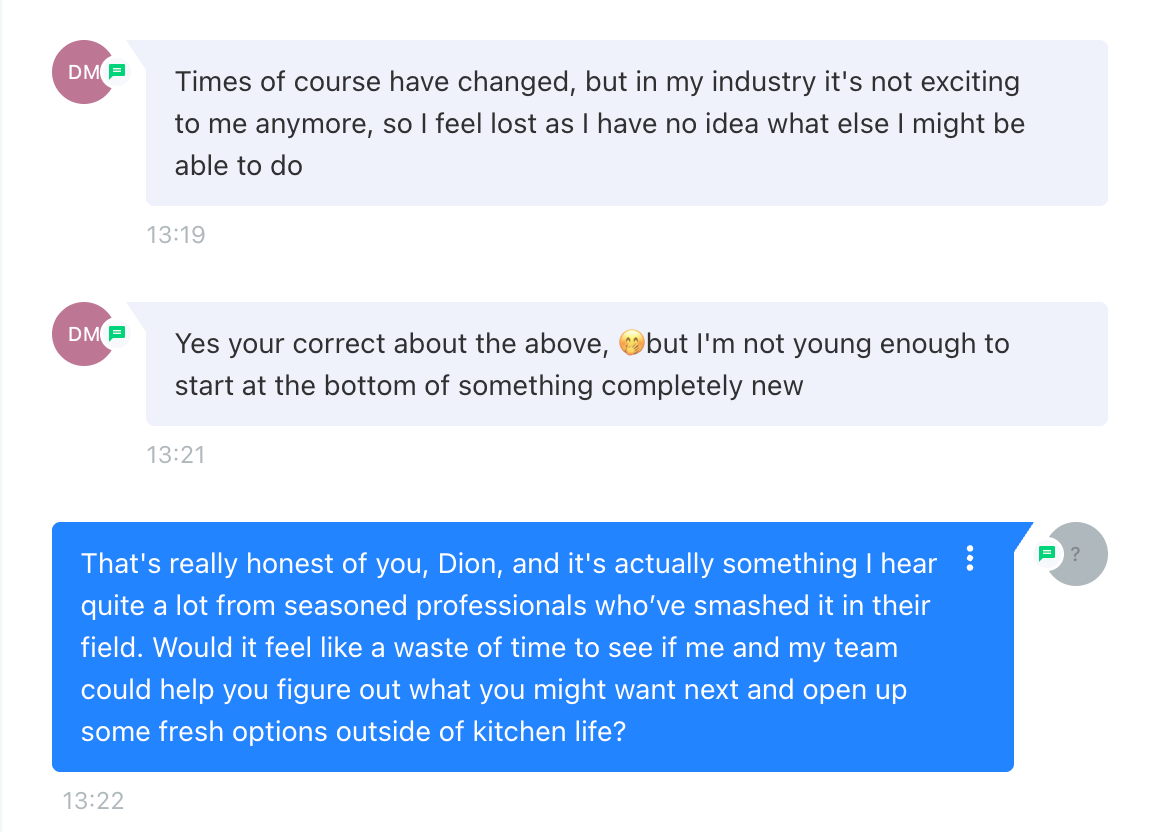Image resolution: width=1158 pixels, height=832 pixels.
Task: Click the DM avatar next to the 13:21 message
Action: tap(83, 334)
